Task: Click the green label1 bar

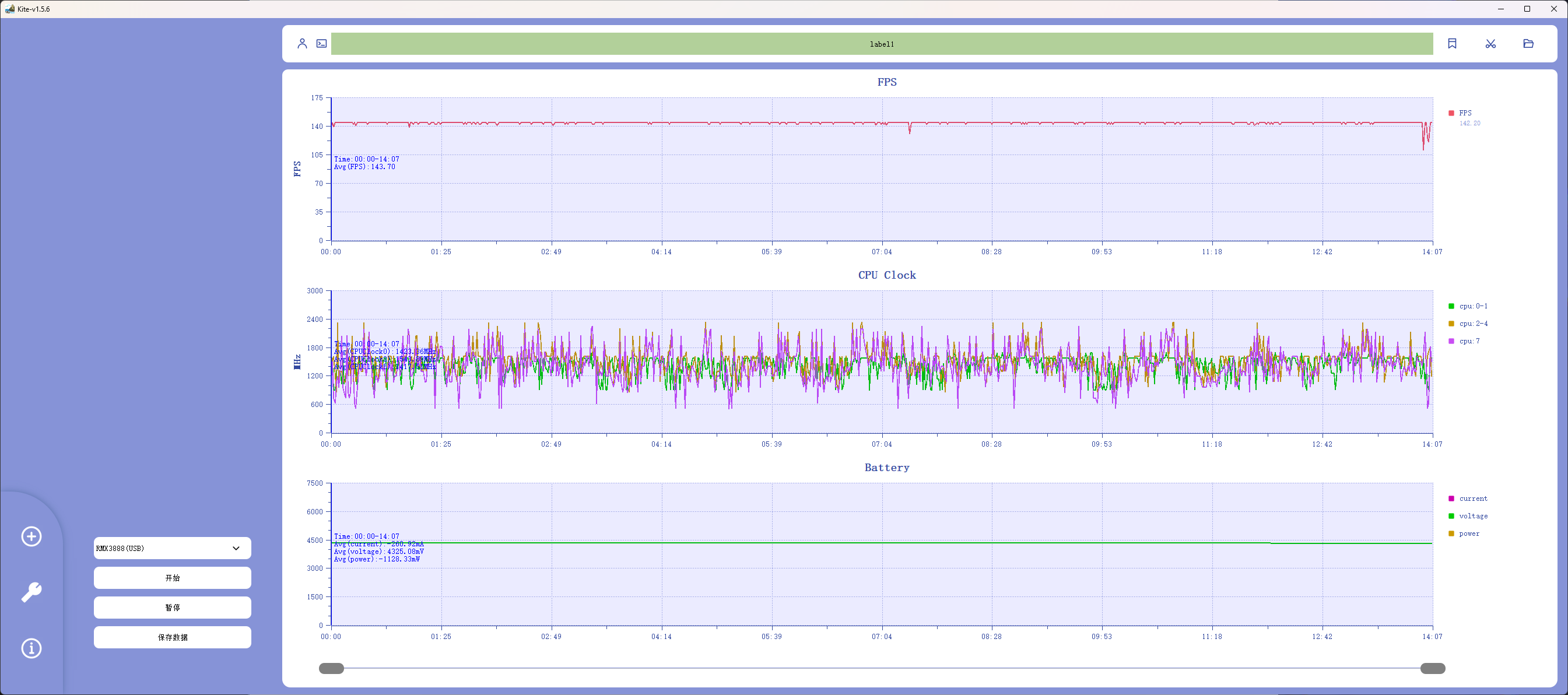Action: 882,44
